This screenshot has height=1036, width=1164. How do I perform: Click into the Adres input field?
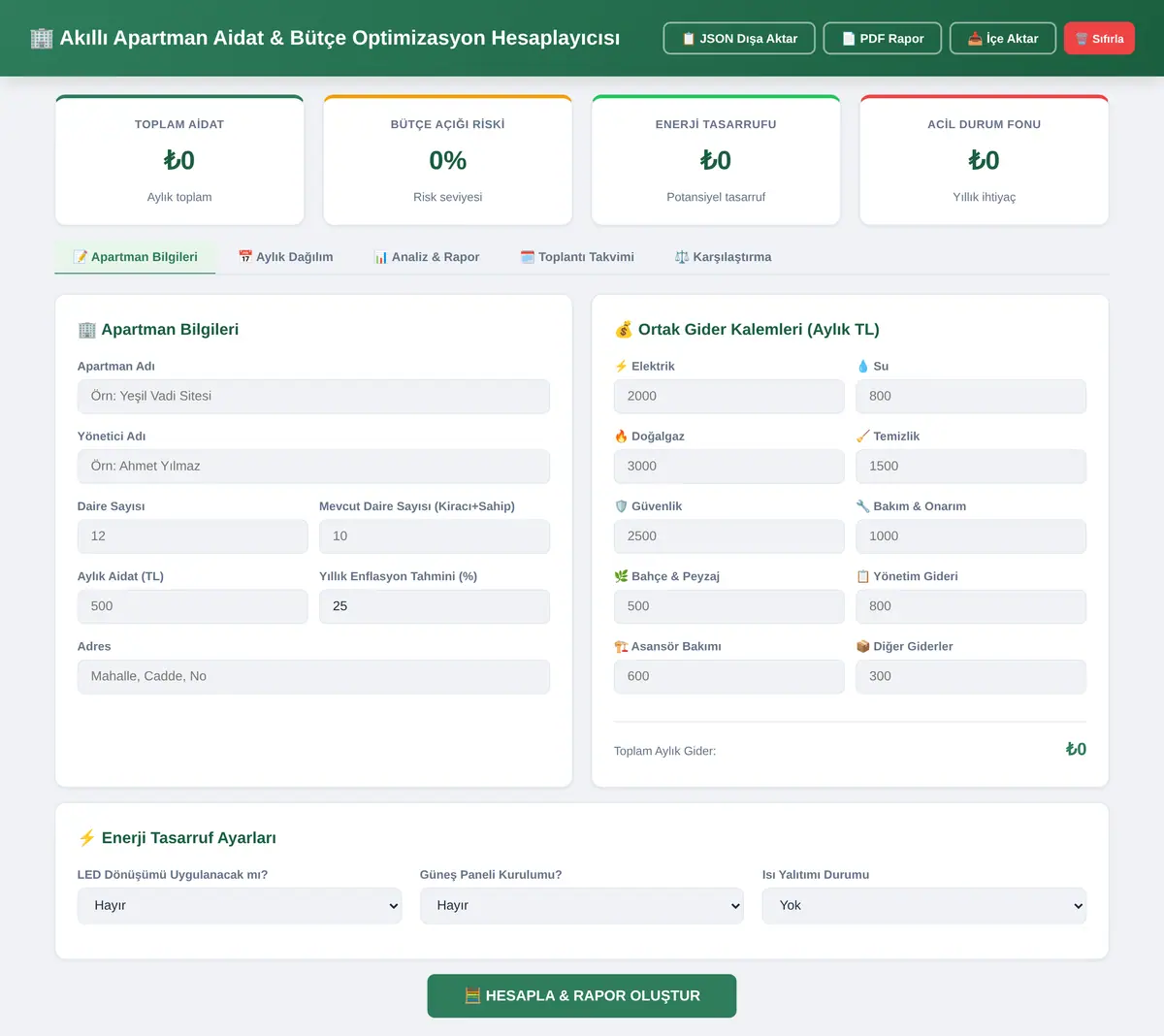(313, 676)
